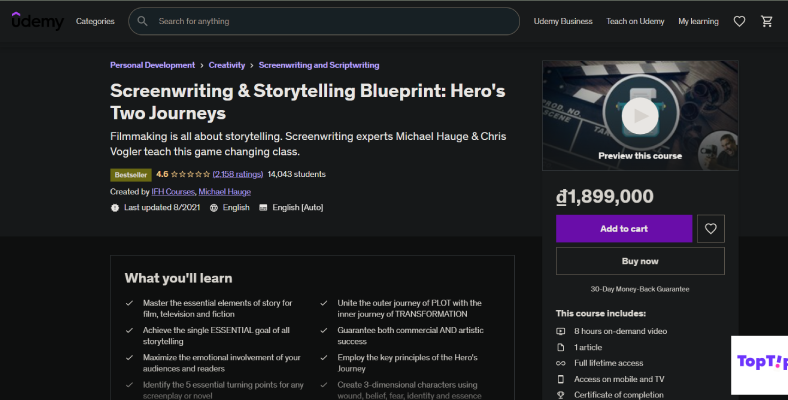Open Screenwriting and Scriptwriting breadcrumb
This screenshot has width=788, height=400.
pos(319,65)
